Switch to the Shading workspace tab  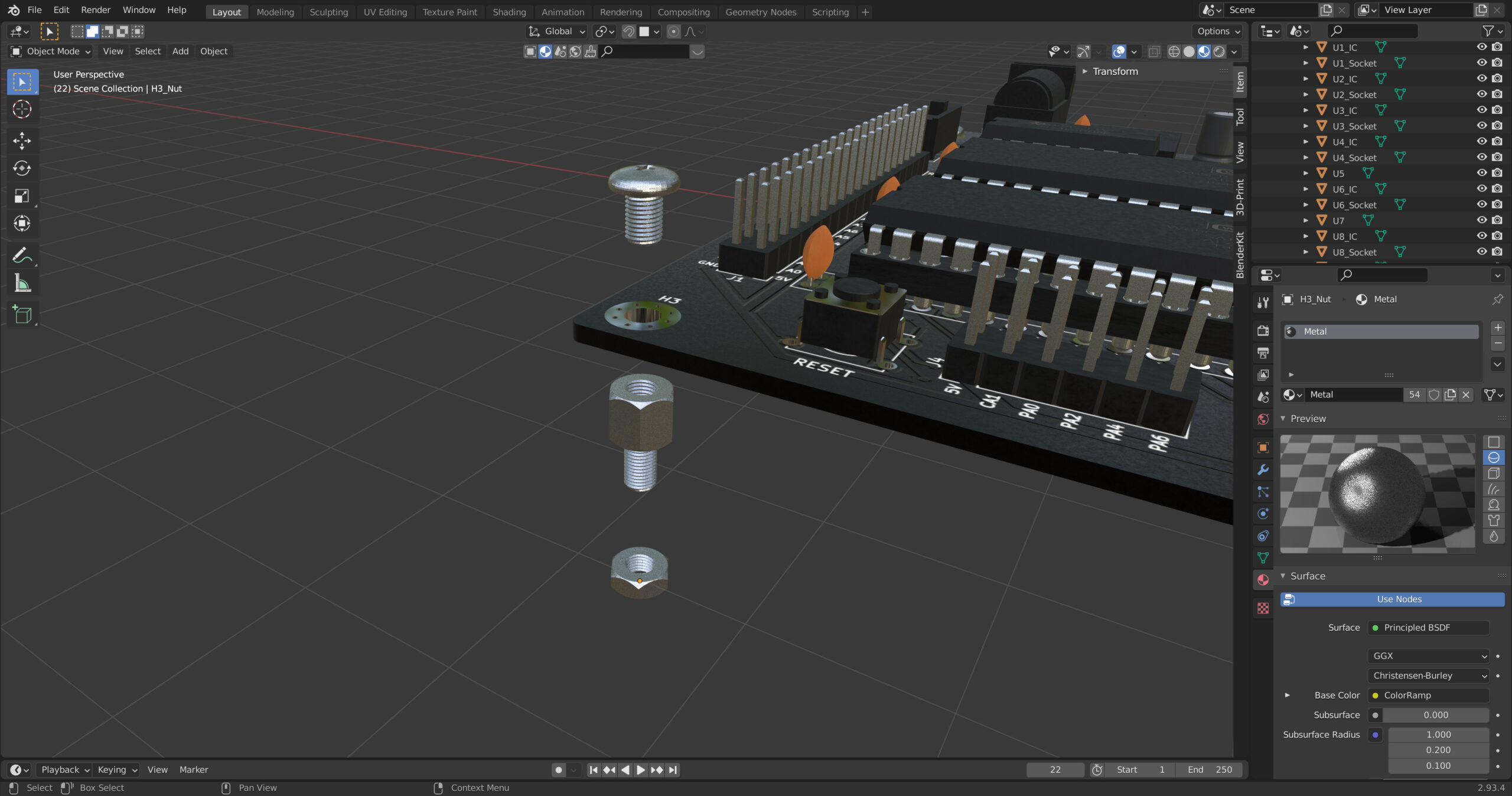pos(509,12)
